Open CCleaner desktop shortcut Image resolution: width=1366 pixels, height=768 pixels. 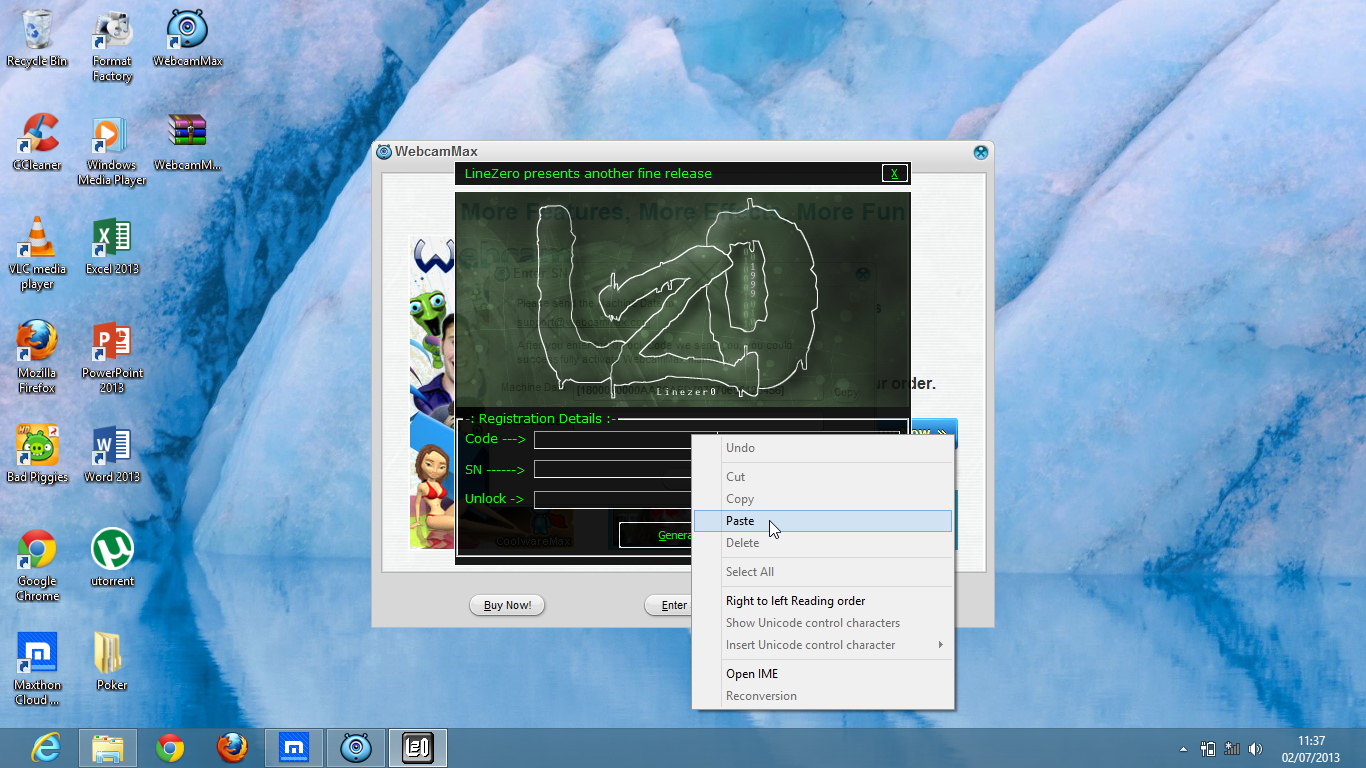click(x=37, y=142)
